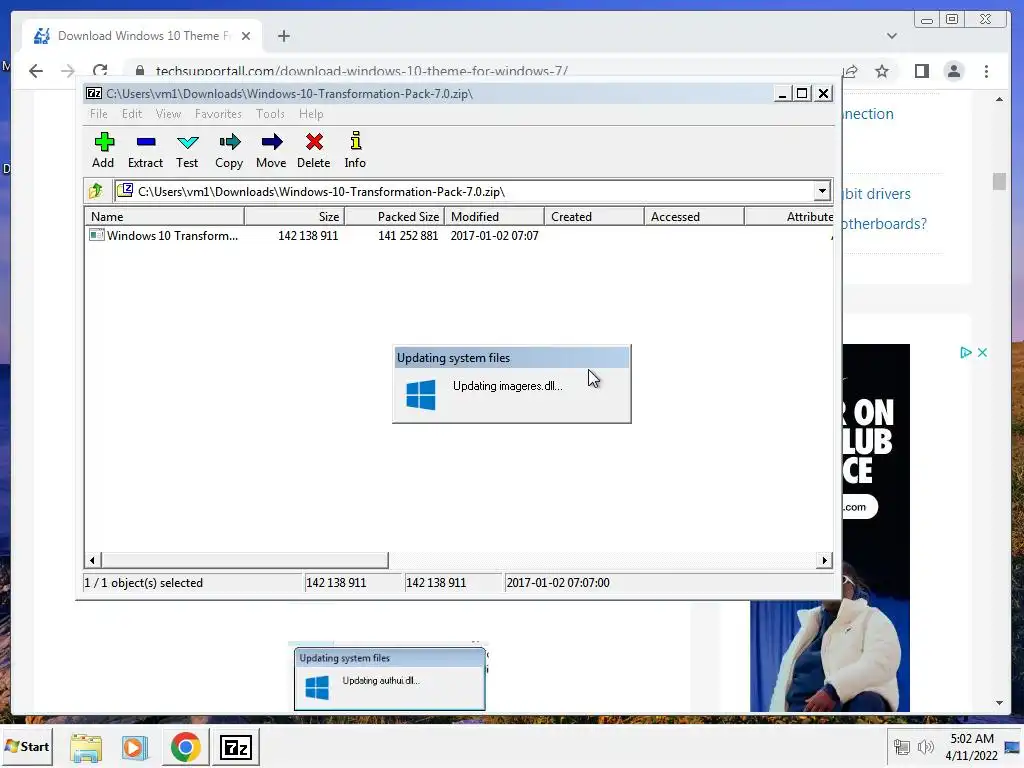Open the Windows Start menu
The width and height of the screenshot is (1024, 768).
tap(27, 746)
